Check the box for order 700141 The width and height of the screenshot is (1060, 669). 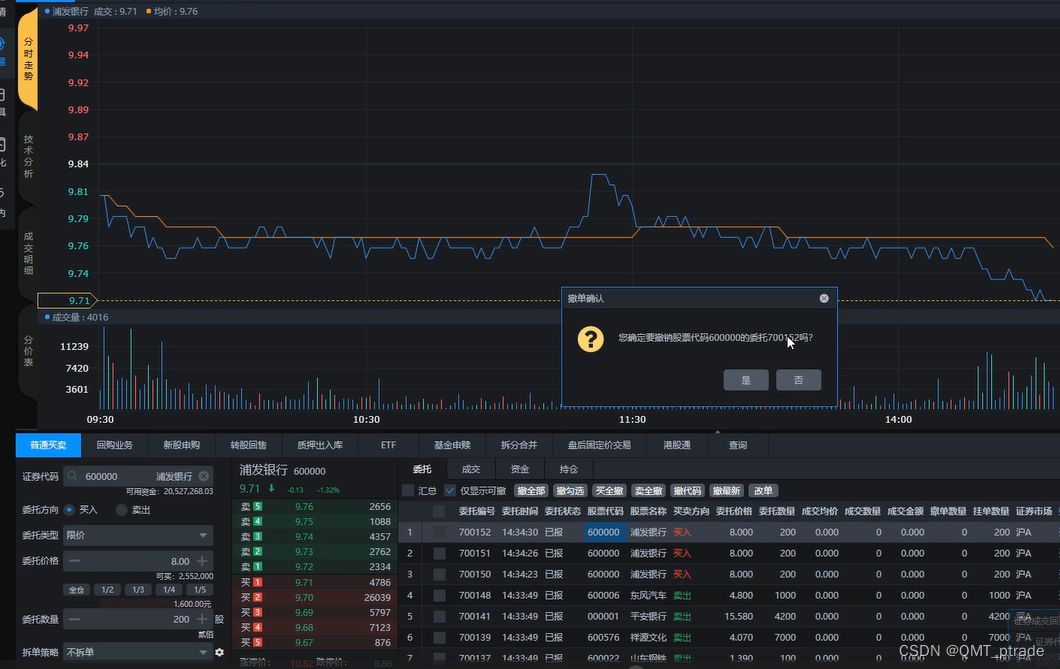pos(439,616)
